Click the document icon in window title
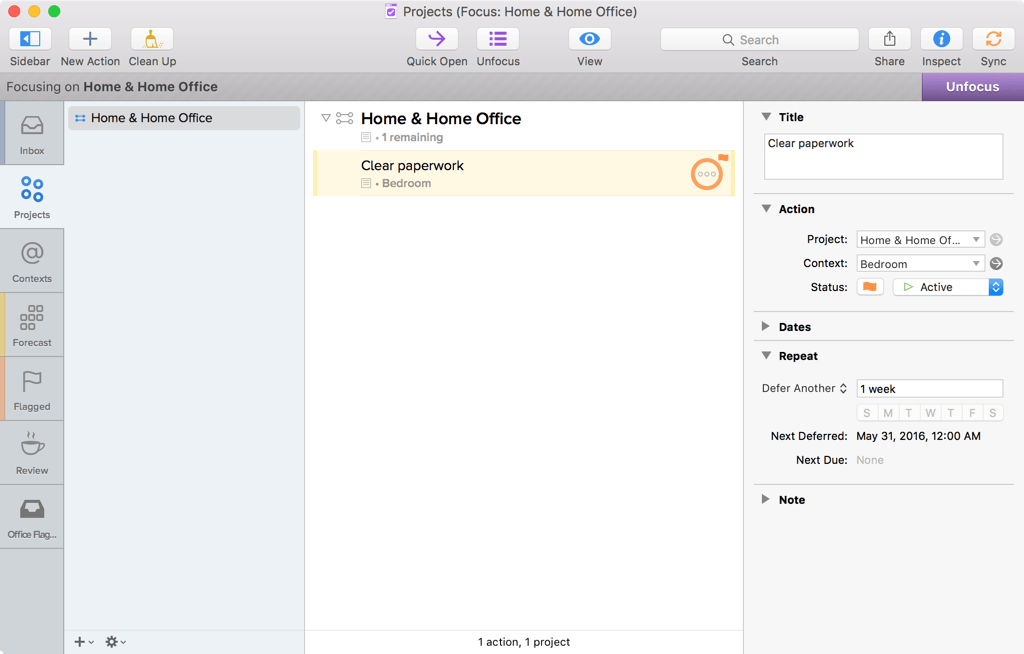Image resolution: width=1024 pixels, height=654 pixels. pos(391,12)
